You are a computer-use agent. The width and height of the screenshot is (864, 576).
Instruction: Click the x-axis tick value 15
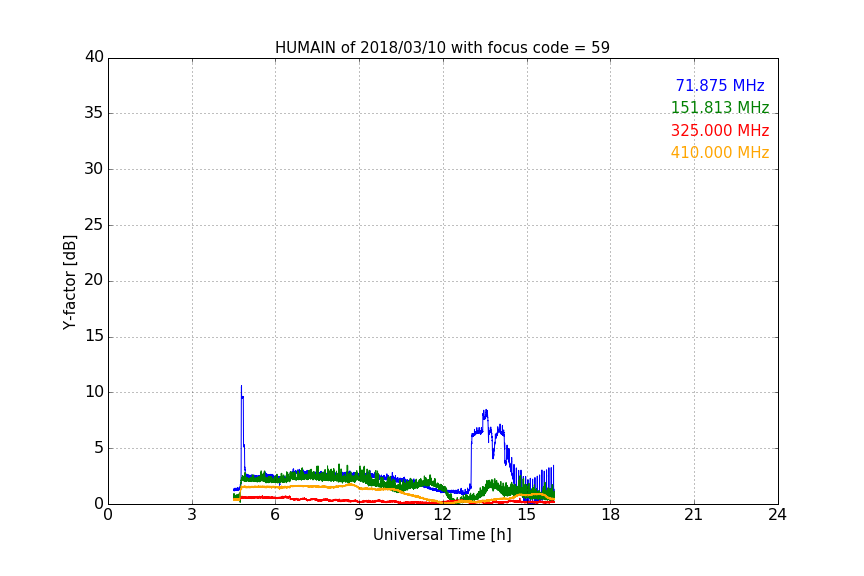526,515
